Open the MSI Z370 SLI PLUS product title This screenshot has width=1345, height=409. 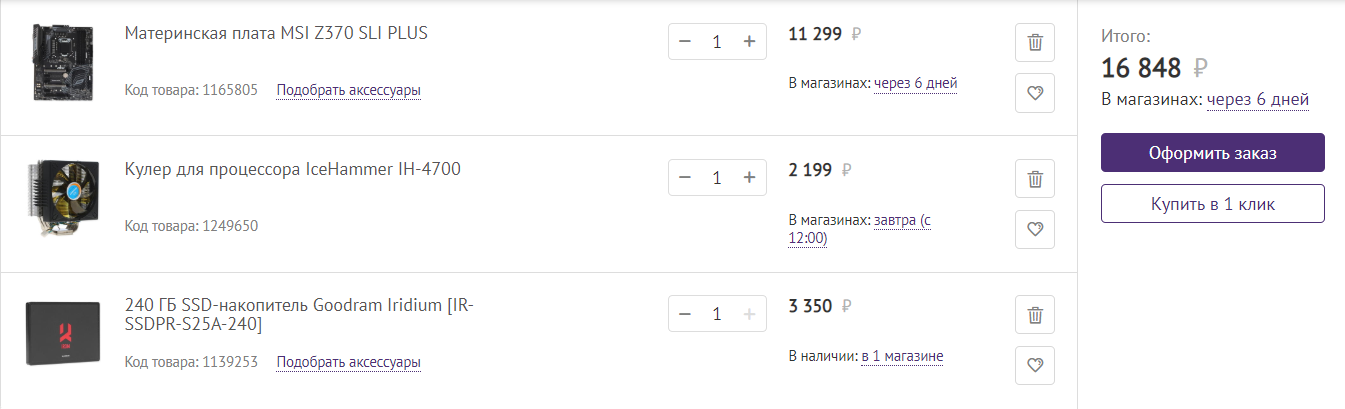276,33
